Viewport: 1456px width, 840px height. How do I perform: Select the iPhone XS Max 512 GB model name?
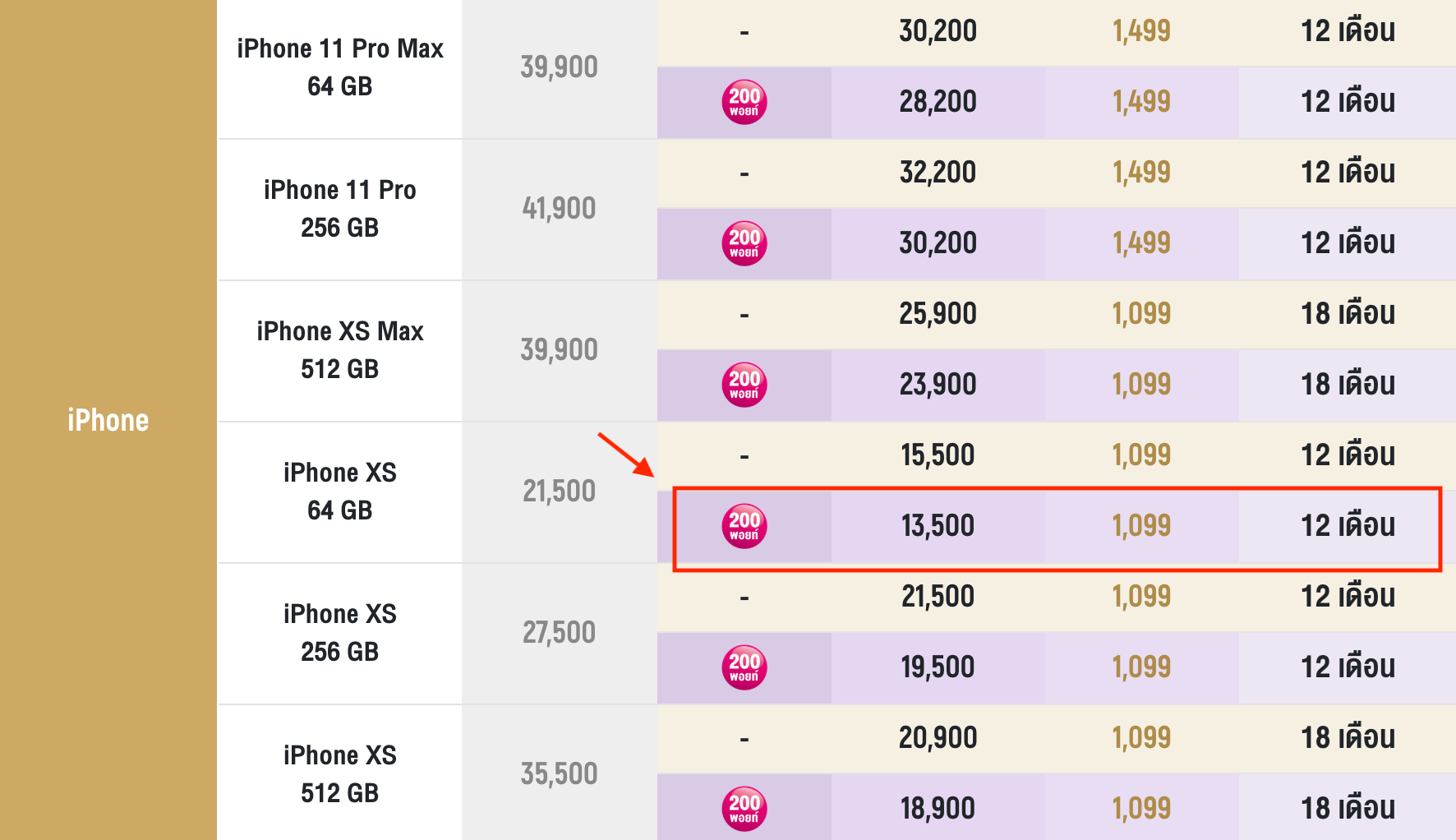point(340,350)
